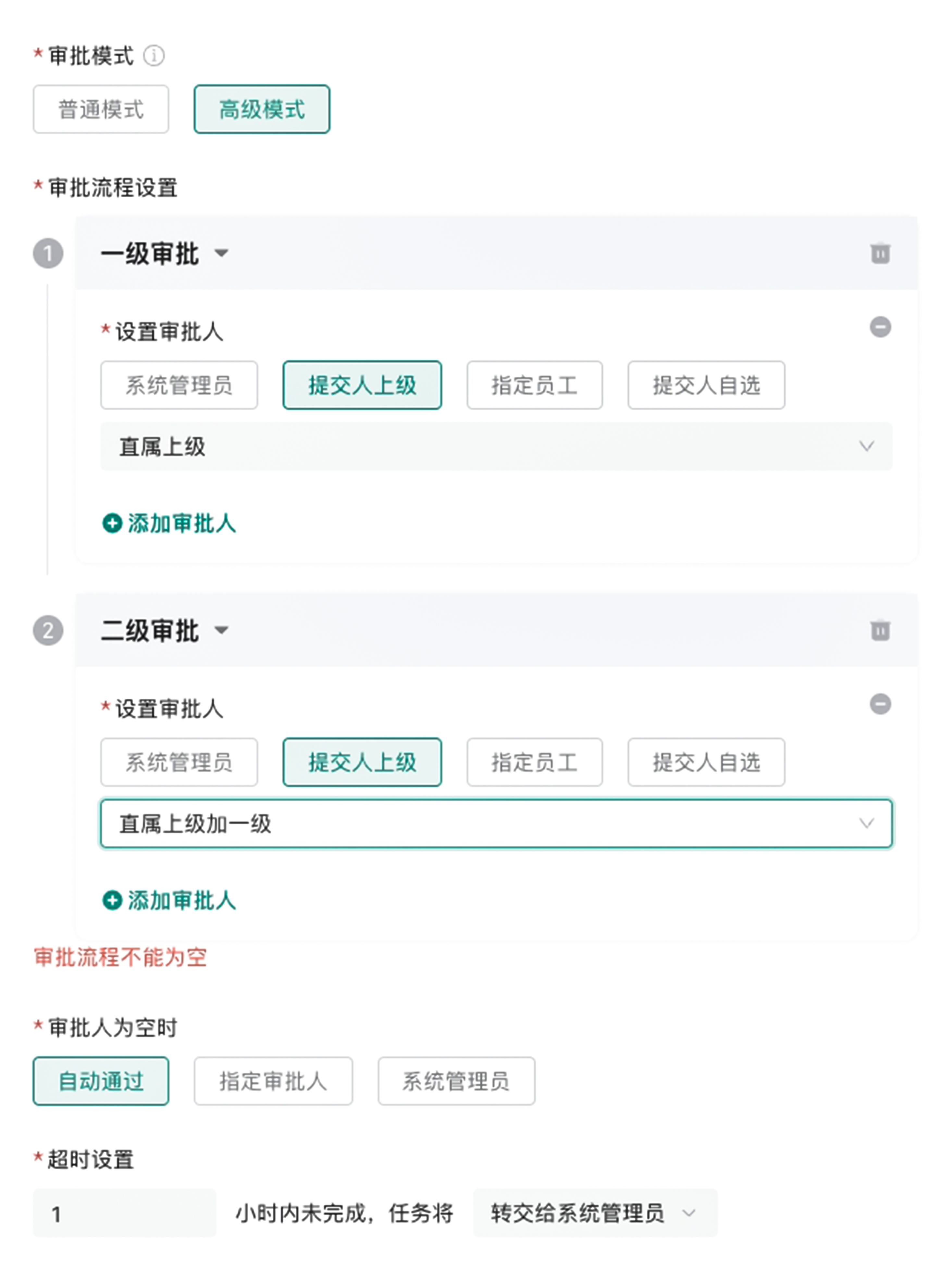Click 添加审批人 link in 二级审批

pyautogui.click(x=169, y=900)
